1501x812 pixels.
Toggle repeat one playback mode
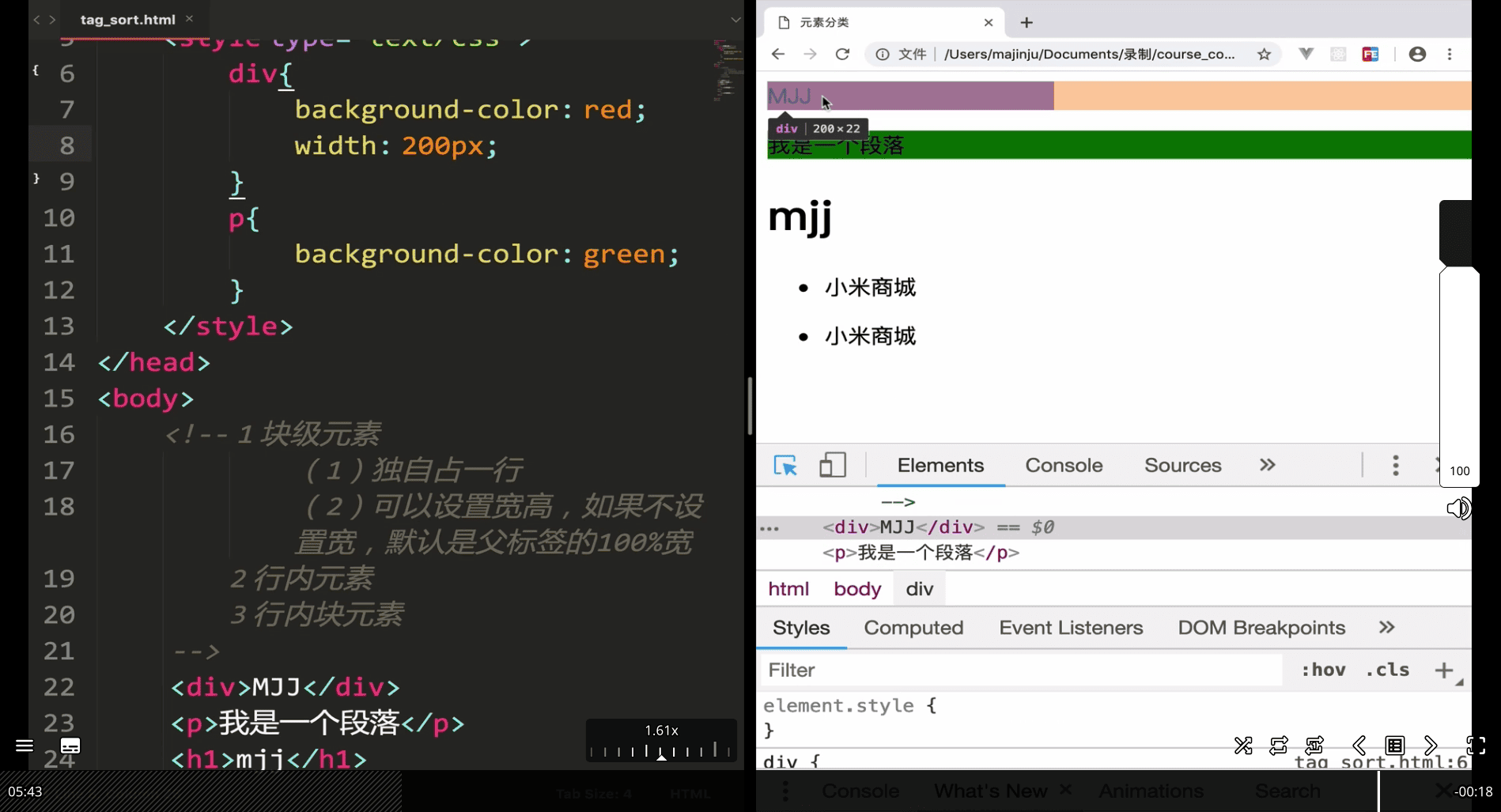1314,746
